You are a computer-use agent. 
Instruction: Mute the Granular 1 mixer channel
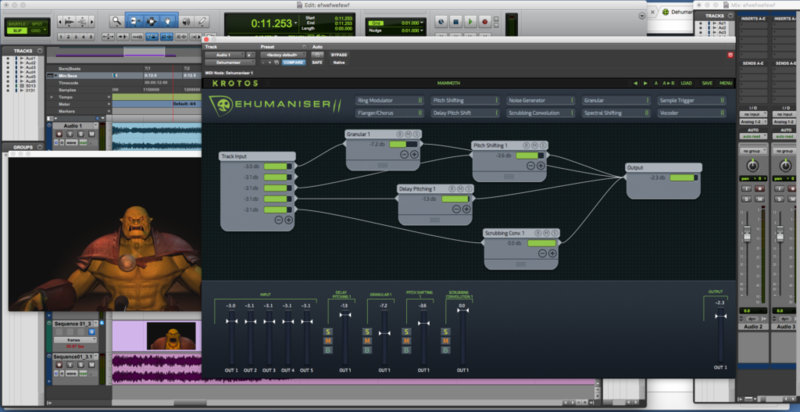coord(367,341)
